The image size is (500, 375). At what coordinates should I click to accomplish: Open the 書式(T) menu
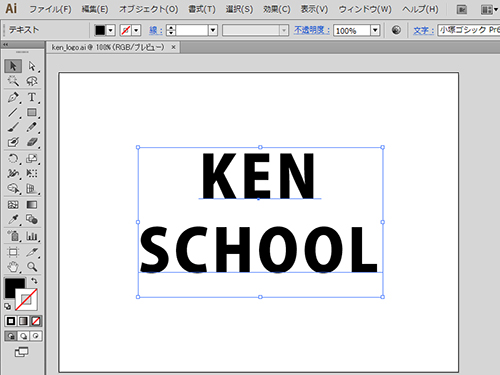pos(202,9)
